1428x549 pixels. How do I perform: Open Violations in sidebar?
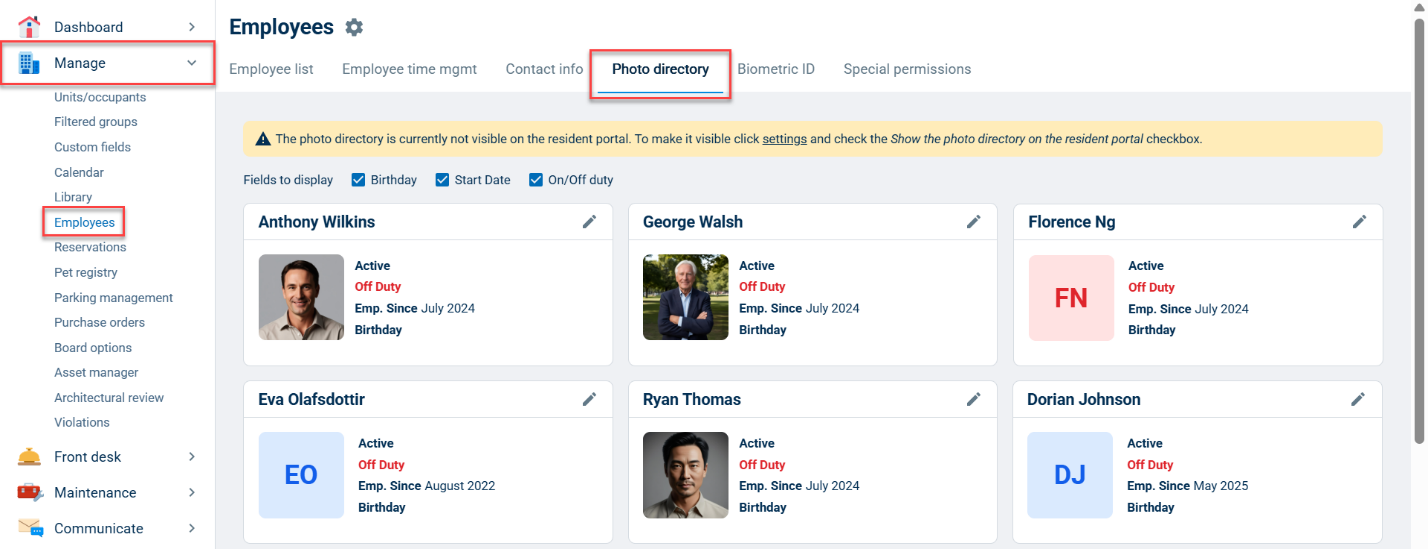pyautogui.click(x=82, y=422)
